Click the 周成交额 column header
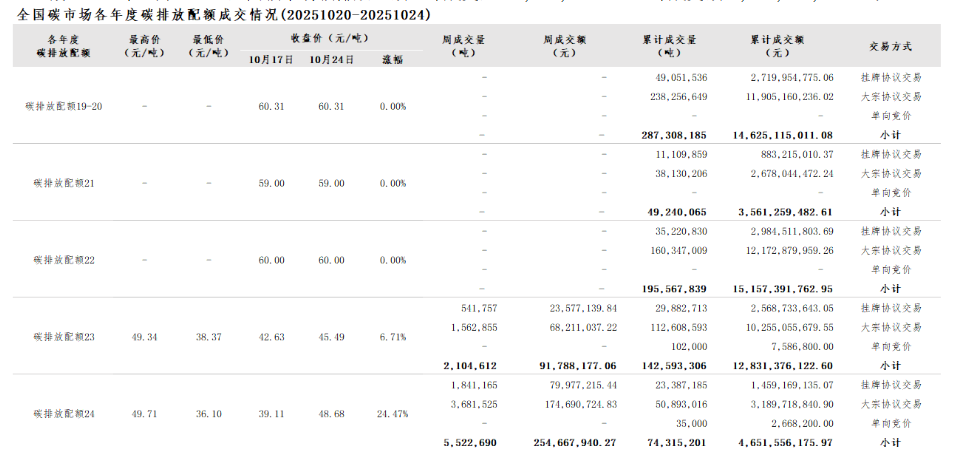The image size is (964, 463). [x=565, y=45]
